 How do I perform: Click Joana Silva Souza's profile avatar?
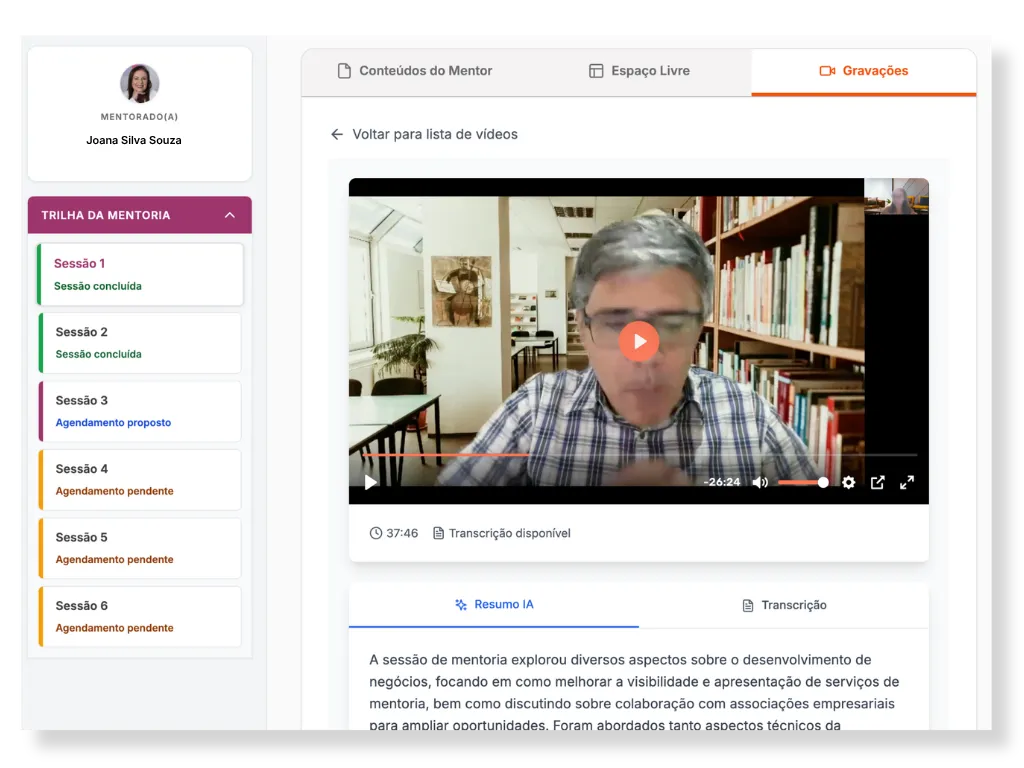tap(139, 84)
